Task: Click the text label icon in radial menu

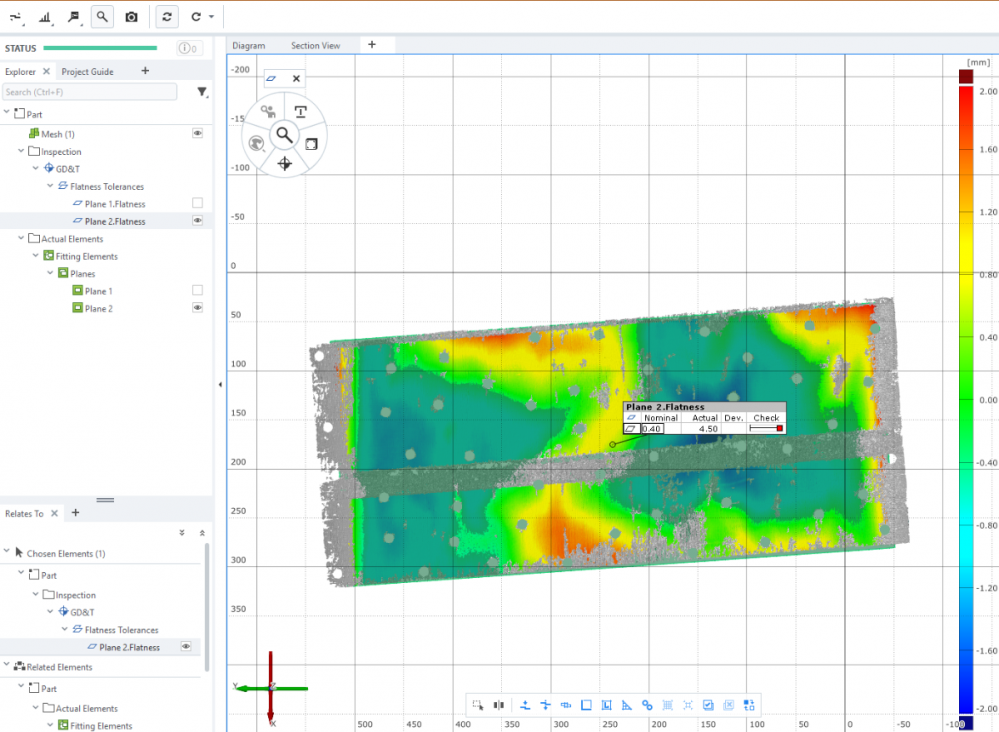Action: click(x=300, y=113)
